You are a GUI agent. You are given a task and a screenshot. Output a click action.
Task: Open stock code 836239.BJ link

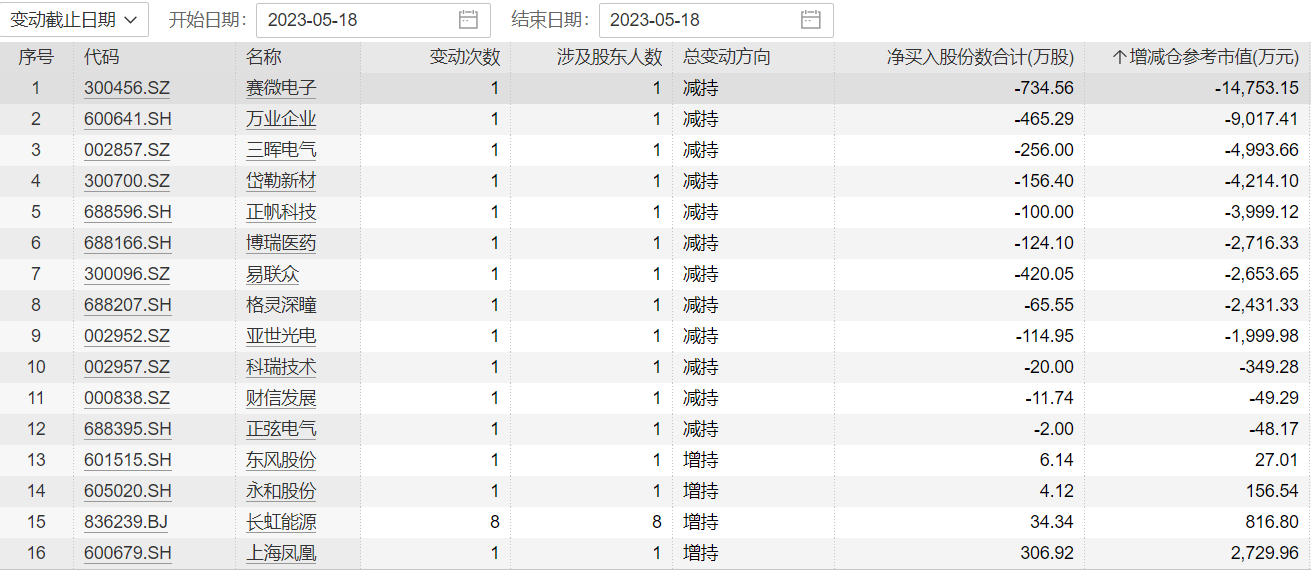coord(127,522)
